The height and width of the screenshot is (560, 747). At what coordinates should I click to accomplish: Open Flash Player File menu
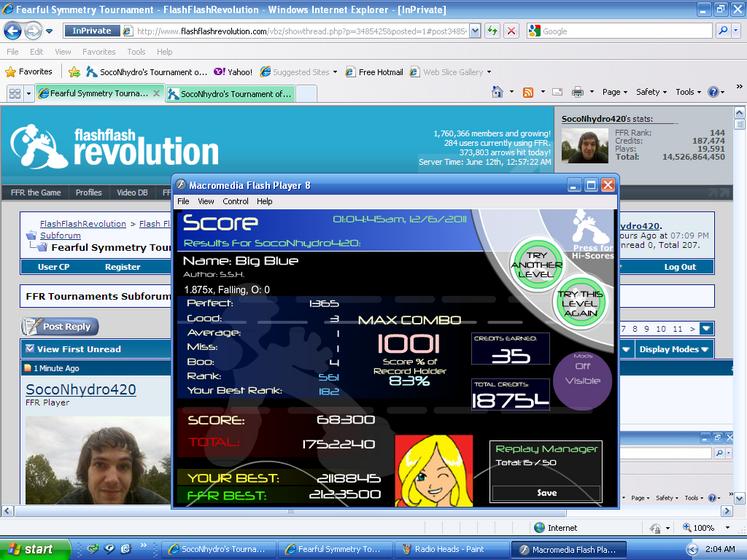tap(183, 202)
